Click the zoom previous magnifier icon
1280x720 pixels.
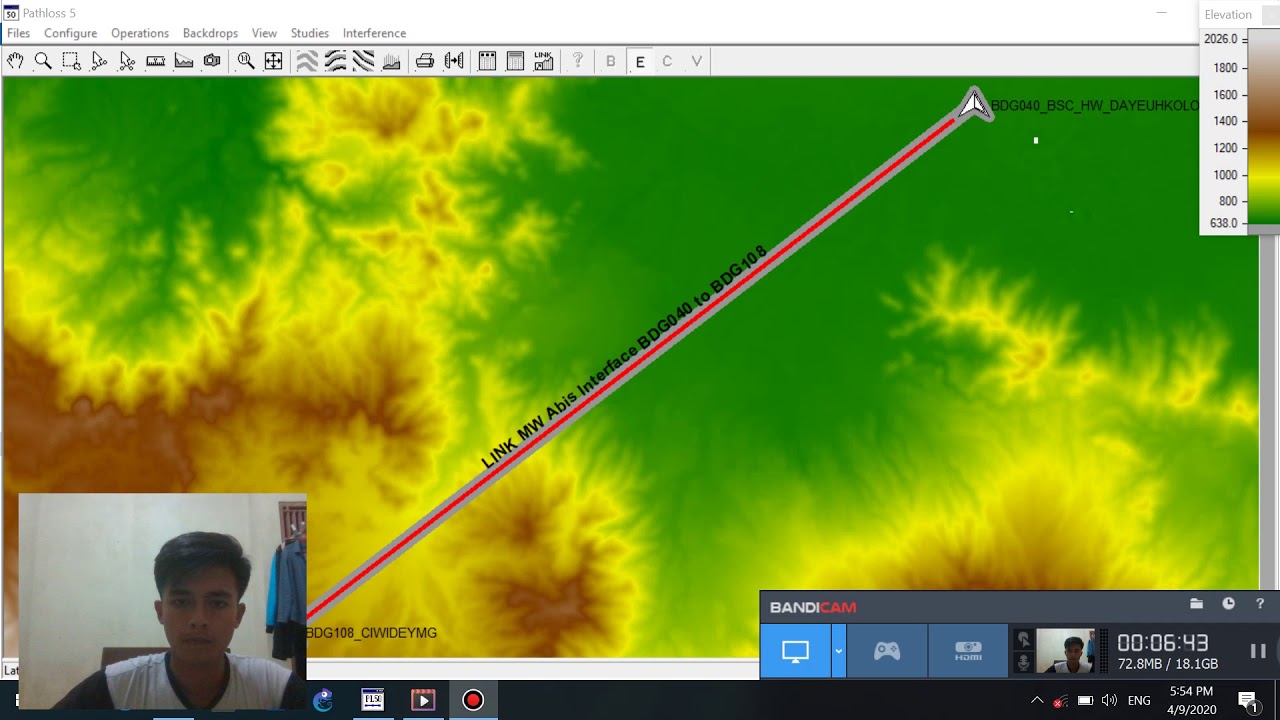245,61
